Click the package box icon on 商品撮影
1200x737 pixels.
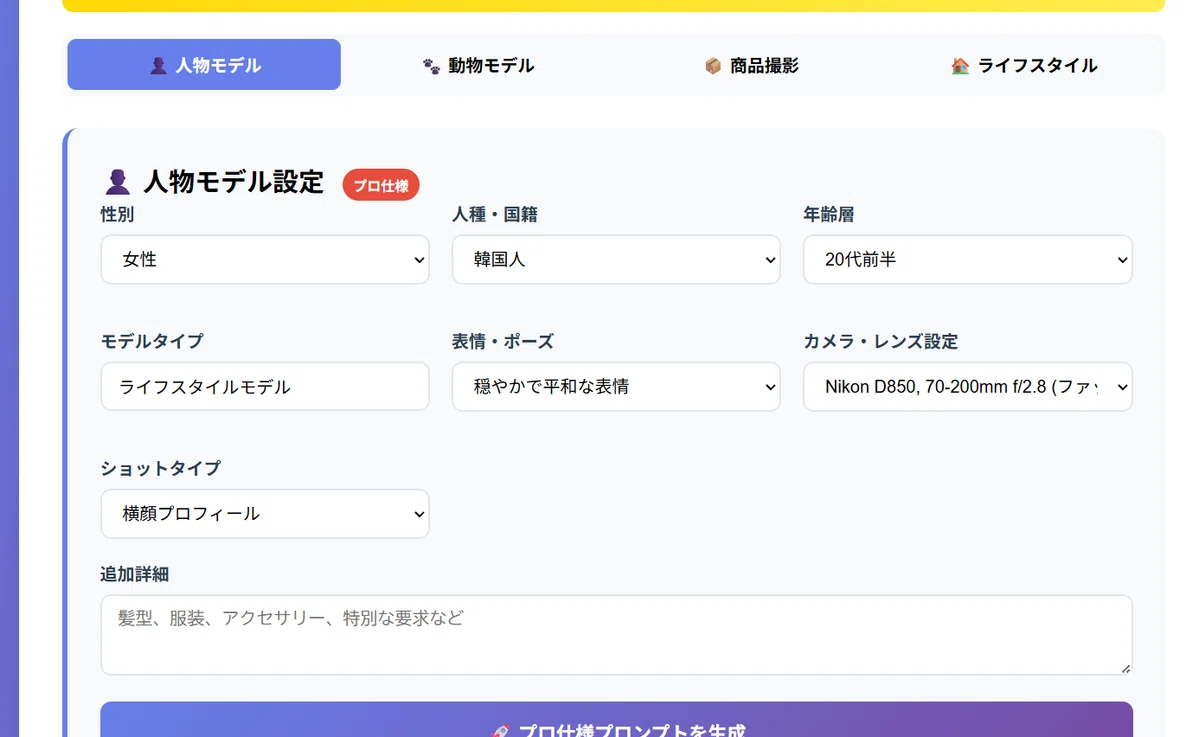(713, 66)
